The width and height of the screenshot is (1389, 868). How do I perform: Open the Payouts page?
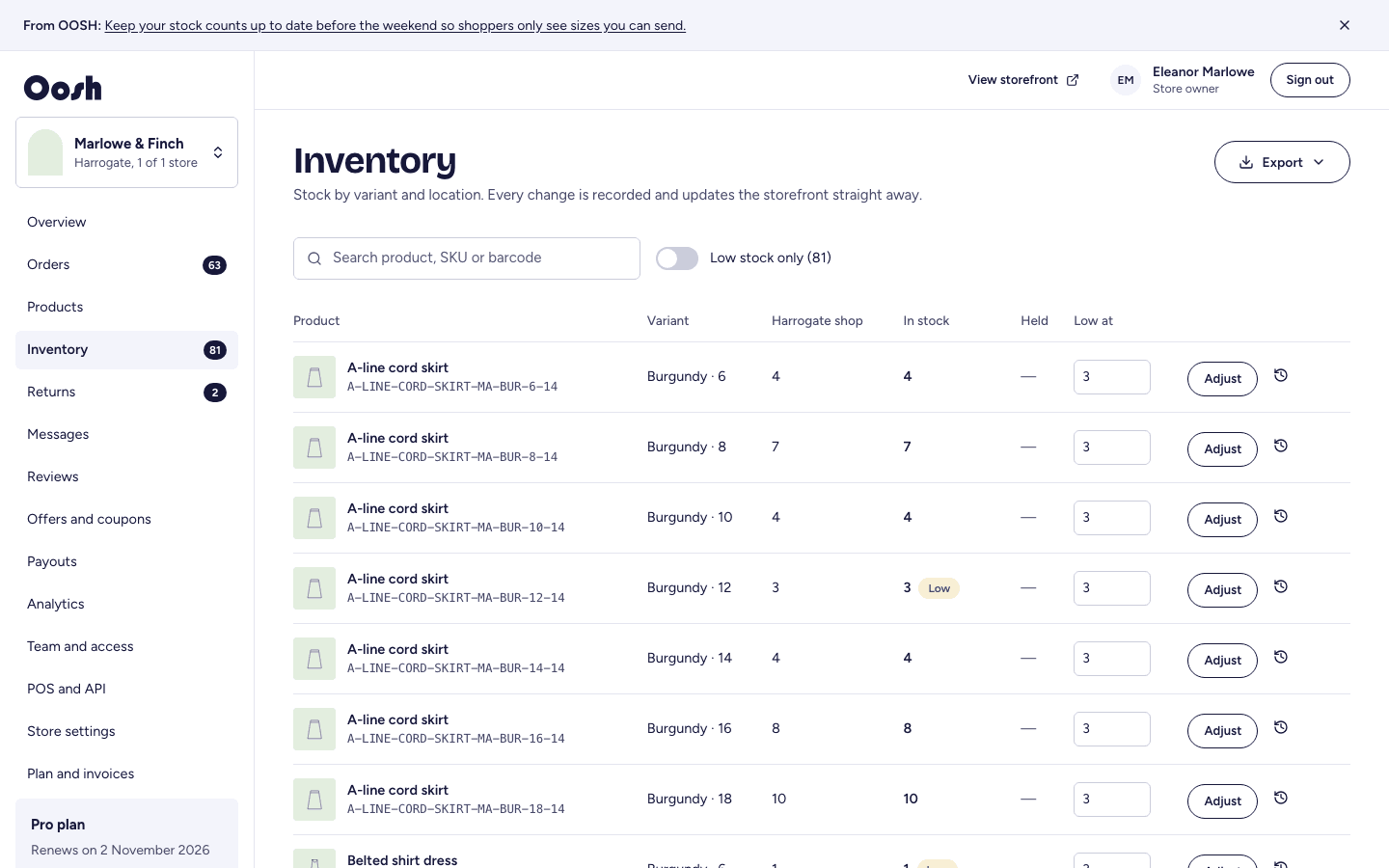(126, 561)
